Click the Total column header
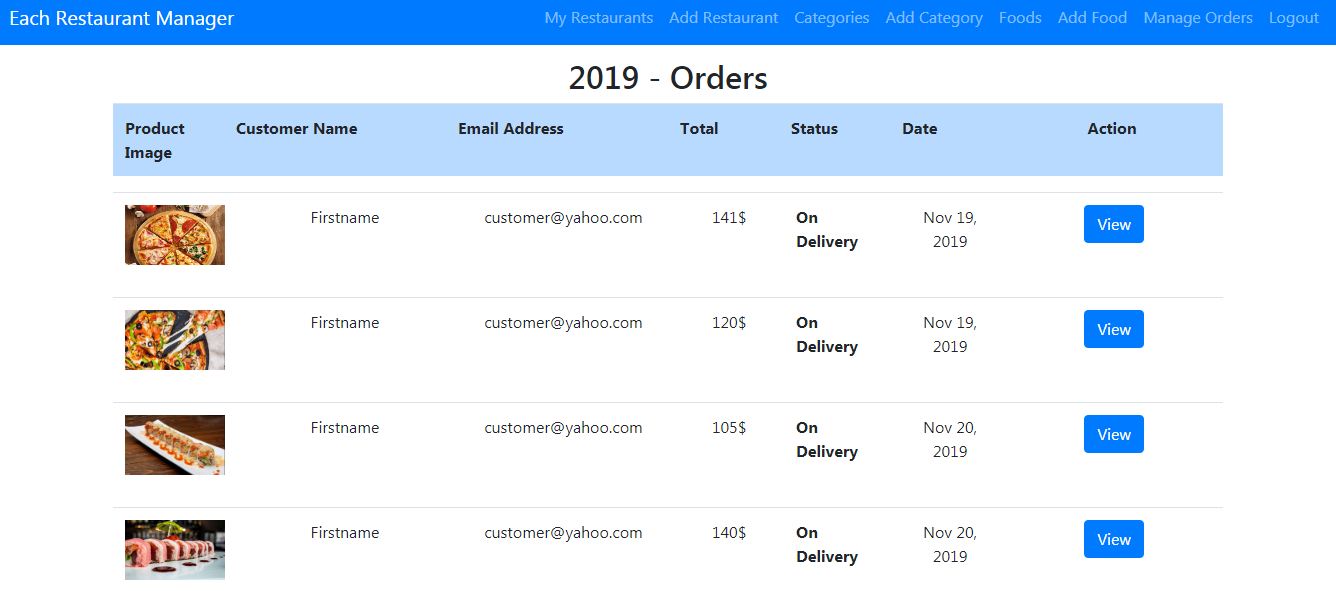This screenshot has width=1336, height=591. click(699, 128)
